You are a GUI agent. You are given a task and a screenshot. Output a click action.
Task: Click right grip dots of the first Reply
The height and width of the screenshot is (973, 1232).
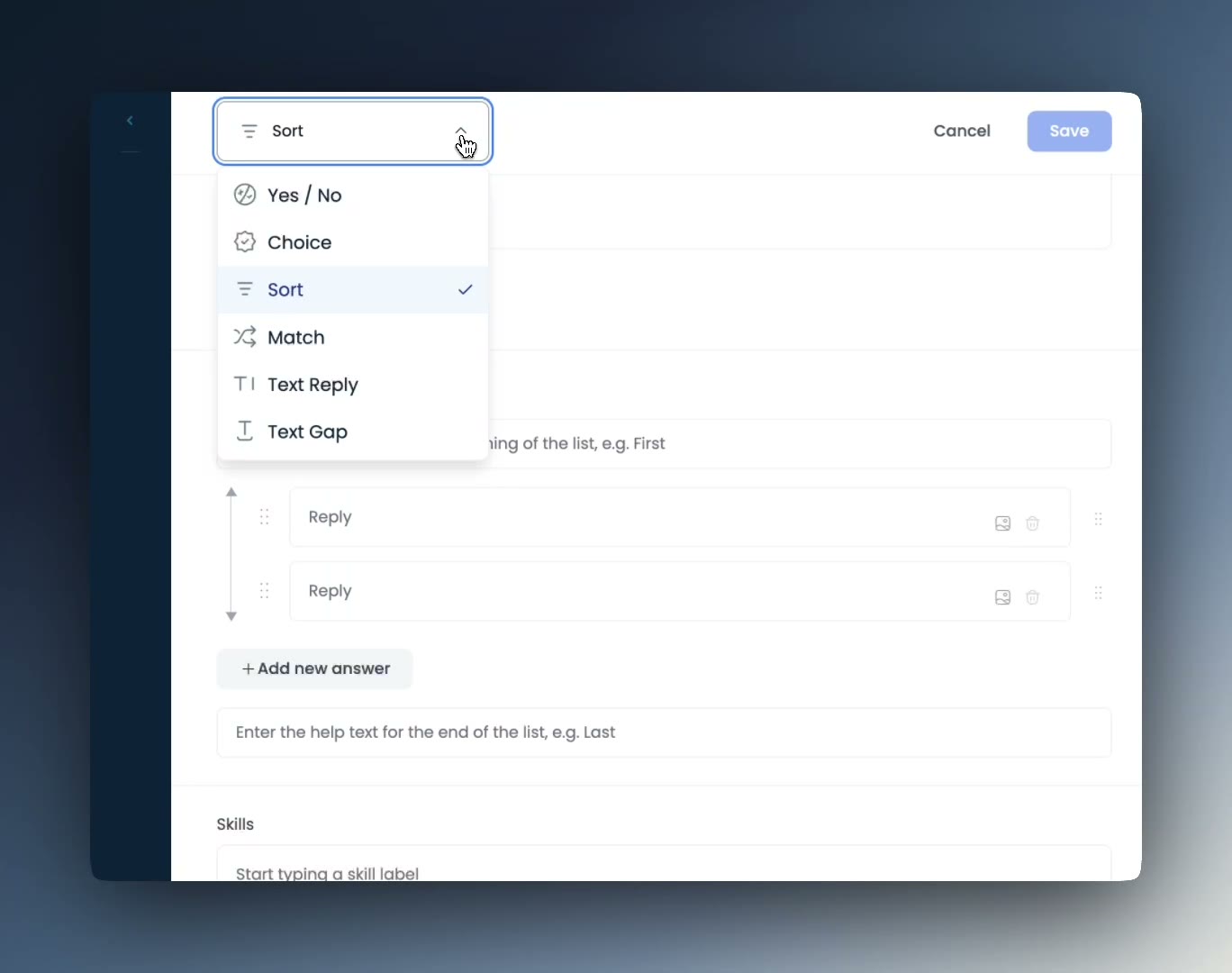coord(1099,519)
